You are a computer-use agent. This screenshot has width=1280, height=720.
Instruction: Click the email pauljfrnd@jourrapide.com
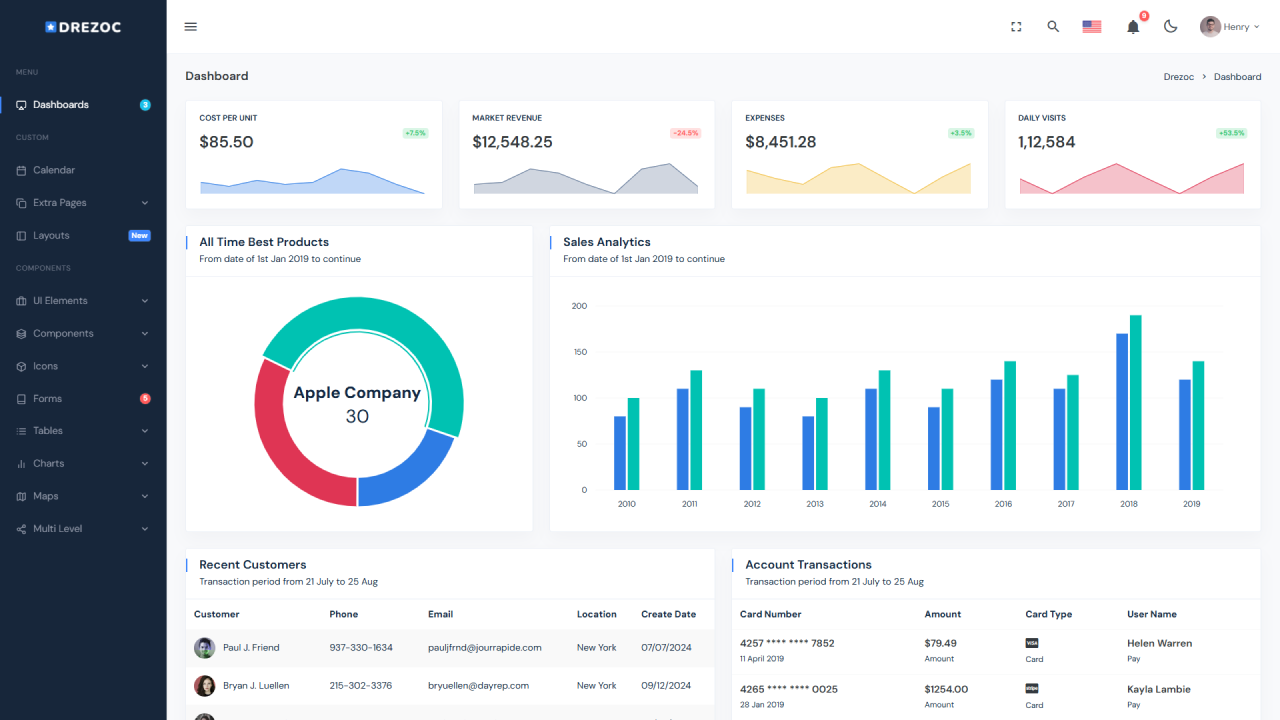pos(484,648)
